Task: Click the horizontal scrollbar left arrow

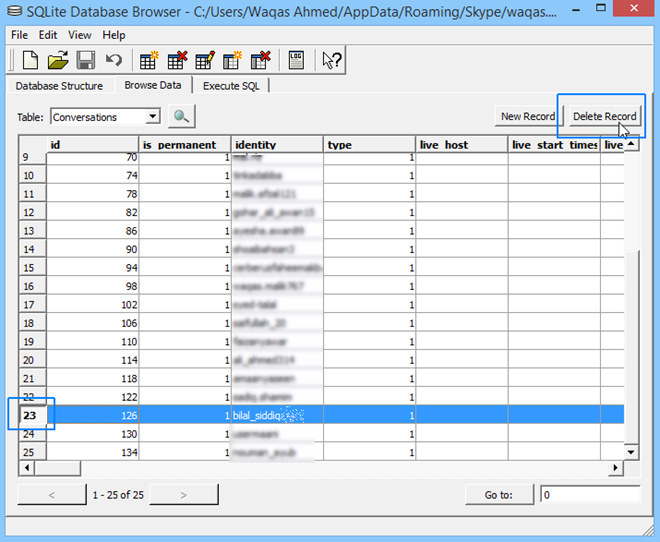Action: [x=27, y=468]
